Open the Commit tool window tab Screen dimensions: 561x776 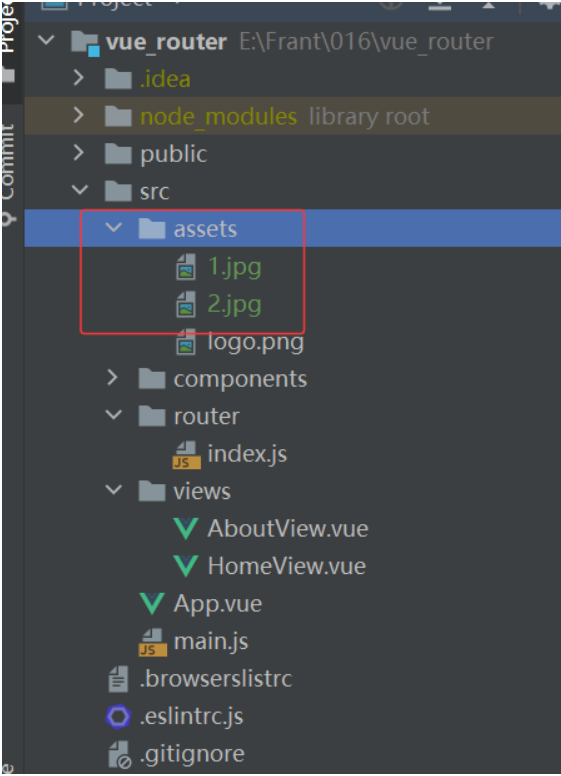pyautogui.click(x=9, y=174)
